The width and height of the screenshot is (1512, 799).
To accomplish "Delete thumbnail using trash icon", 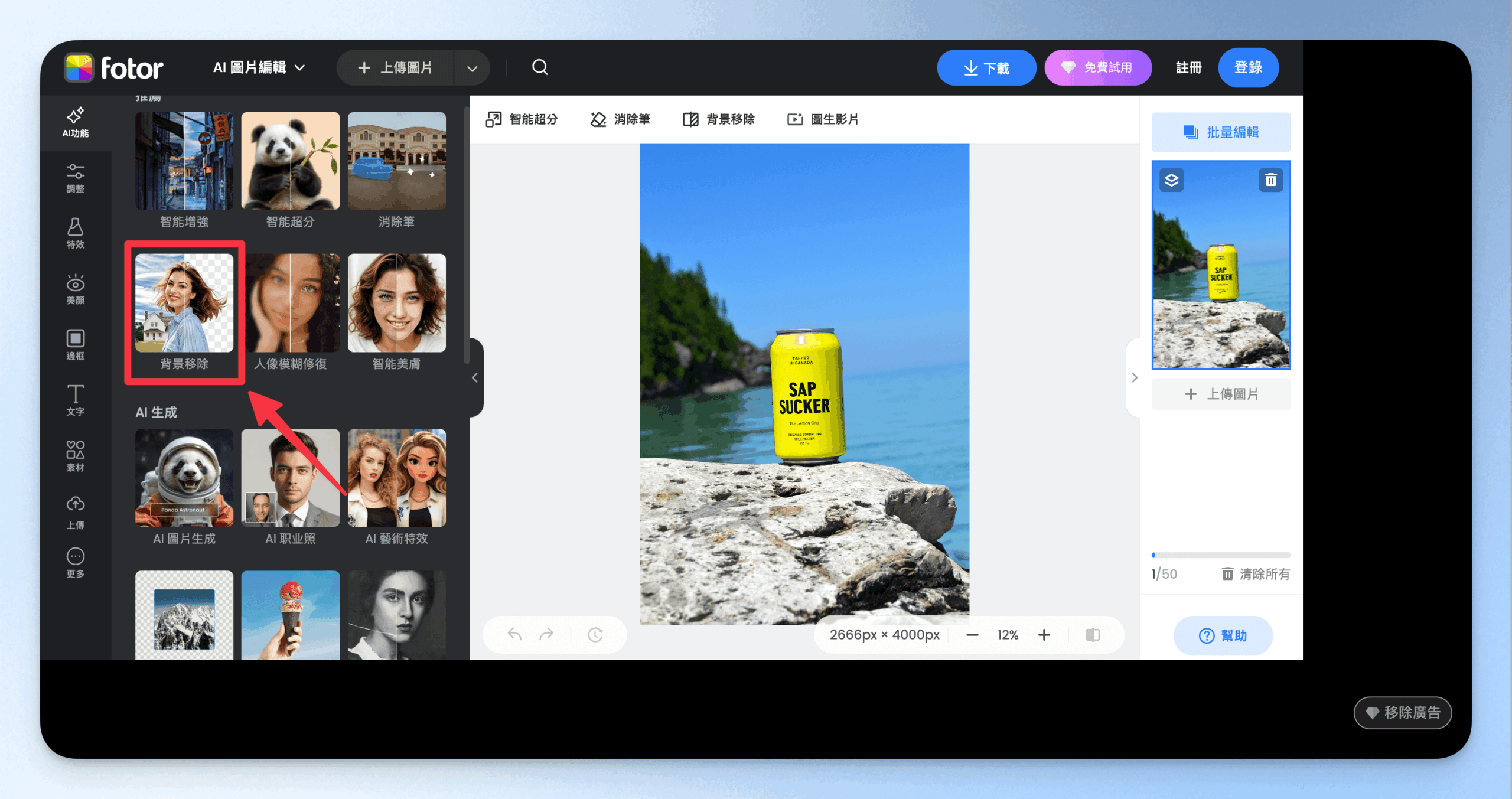I will (1270, 180).
